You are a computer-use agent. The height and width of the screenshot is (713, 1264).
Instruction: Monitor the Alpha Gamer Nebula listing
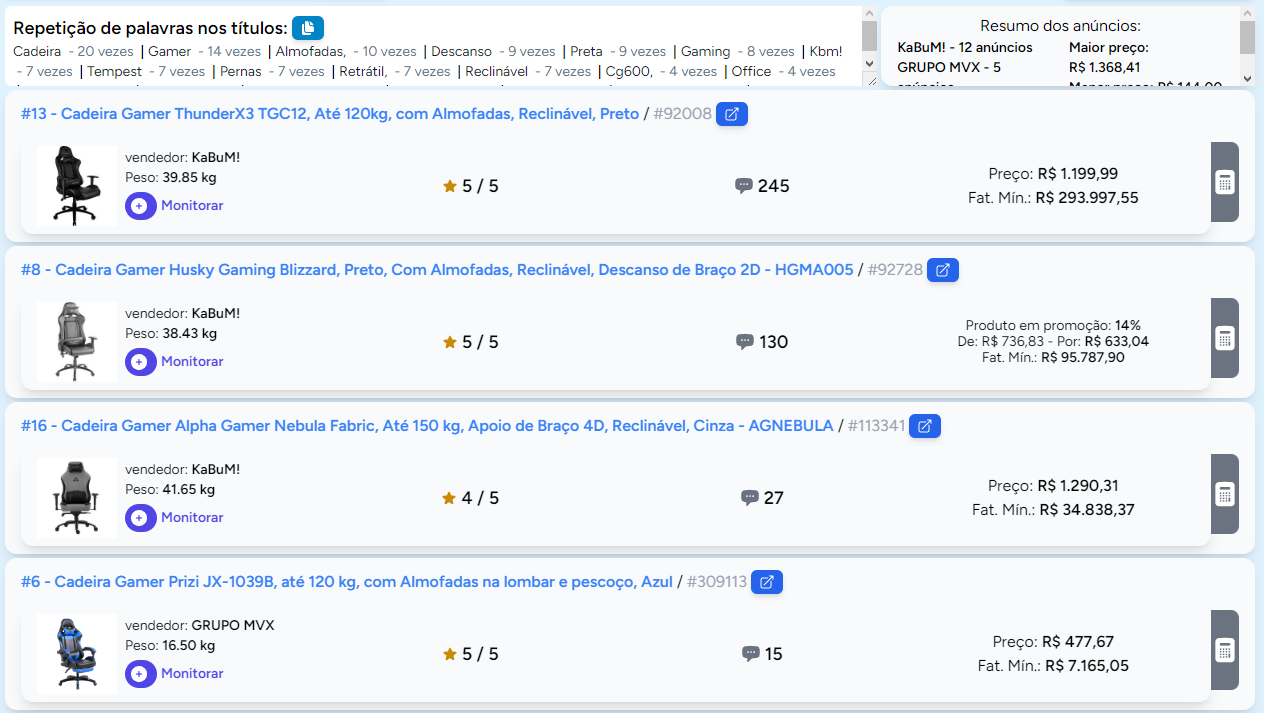[x=175, y=517]
